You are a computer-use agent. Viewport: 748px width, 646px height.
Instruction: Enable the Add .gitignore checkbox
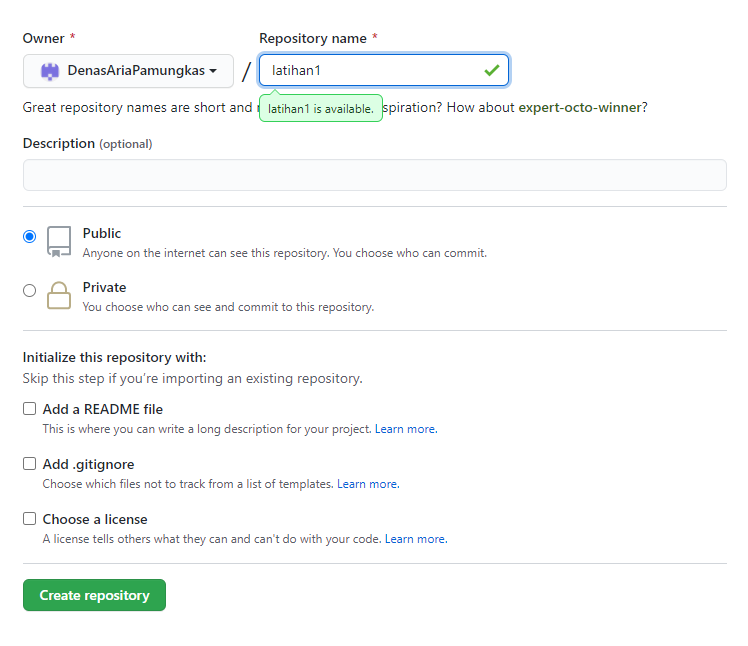click(x=30, y=464)
